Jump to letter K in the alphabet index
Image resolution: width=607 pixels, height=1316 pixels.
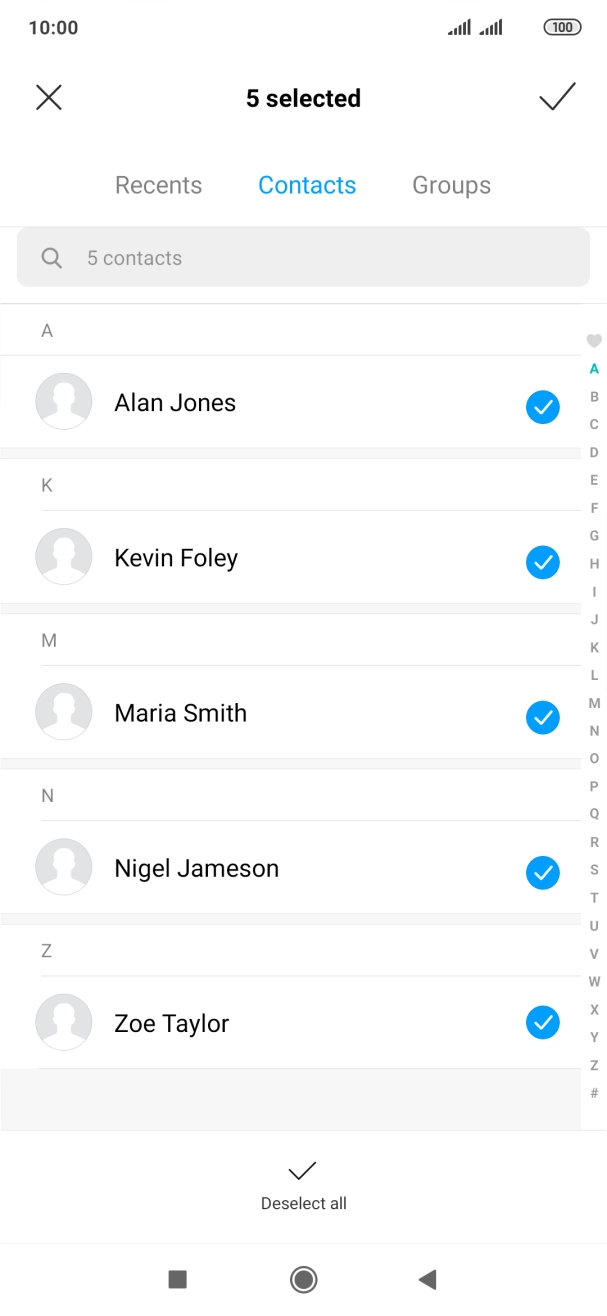[594, 647]
